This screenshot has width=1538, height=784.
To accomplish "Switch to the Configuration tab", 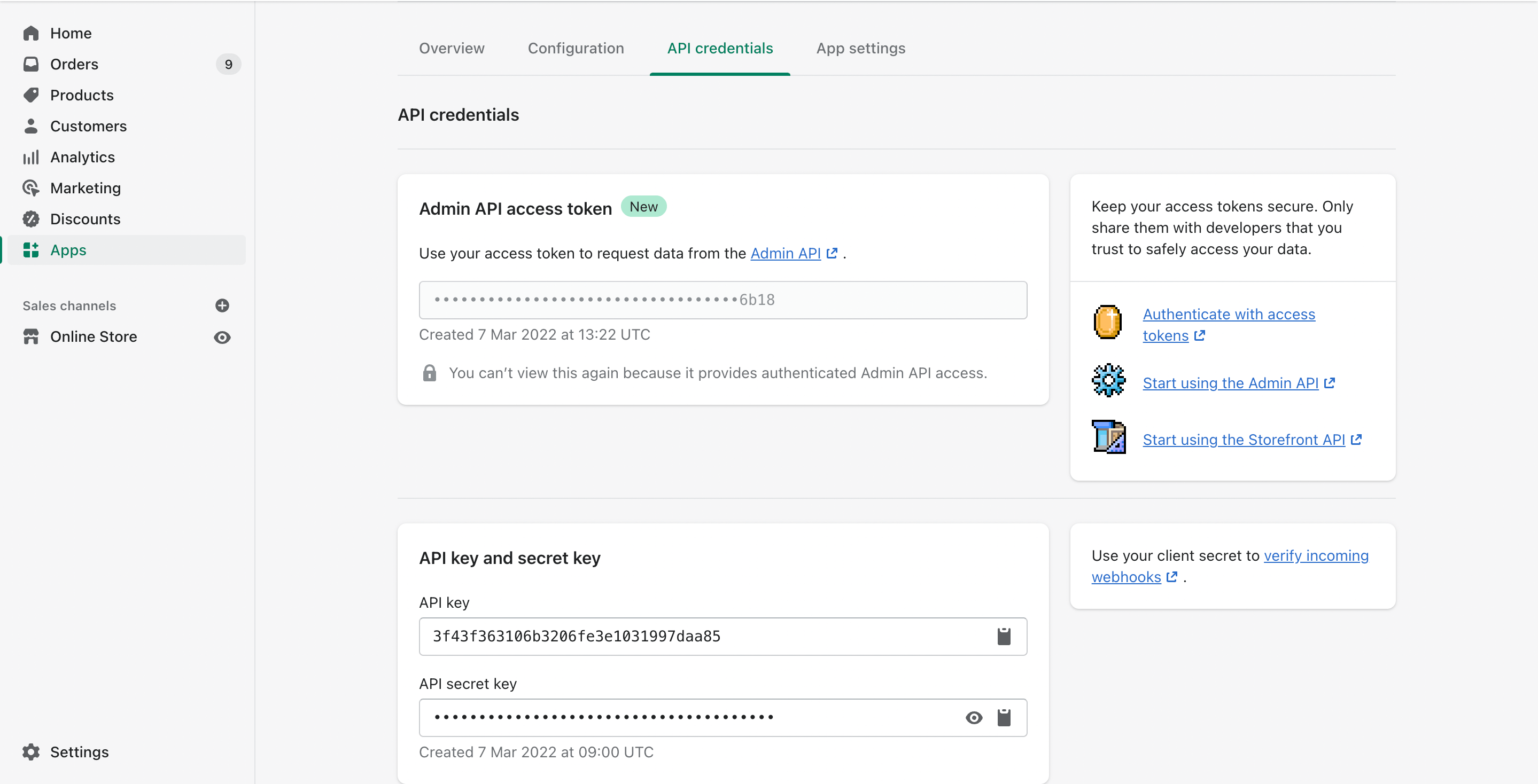I will tap(576, 48).
